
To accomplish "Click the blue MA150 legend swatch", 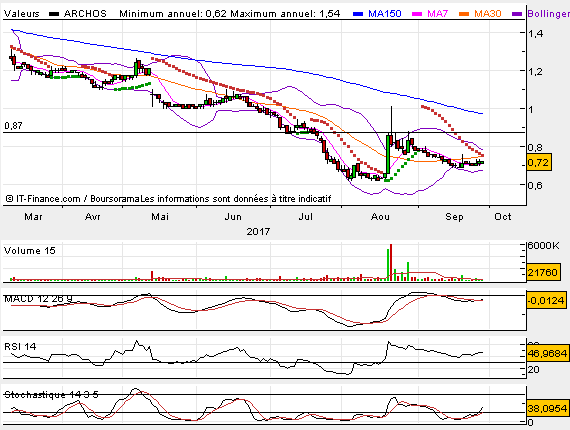I will (x=358, y=14).
